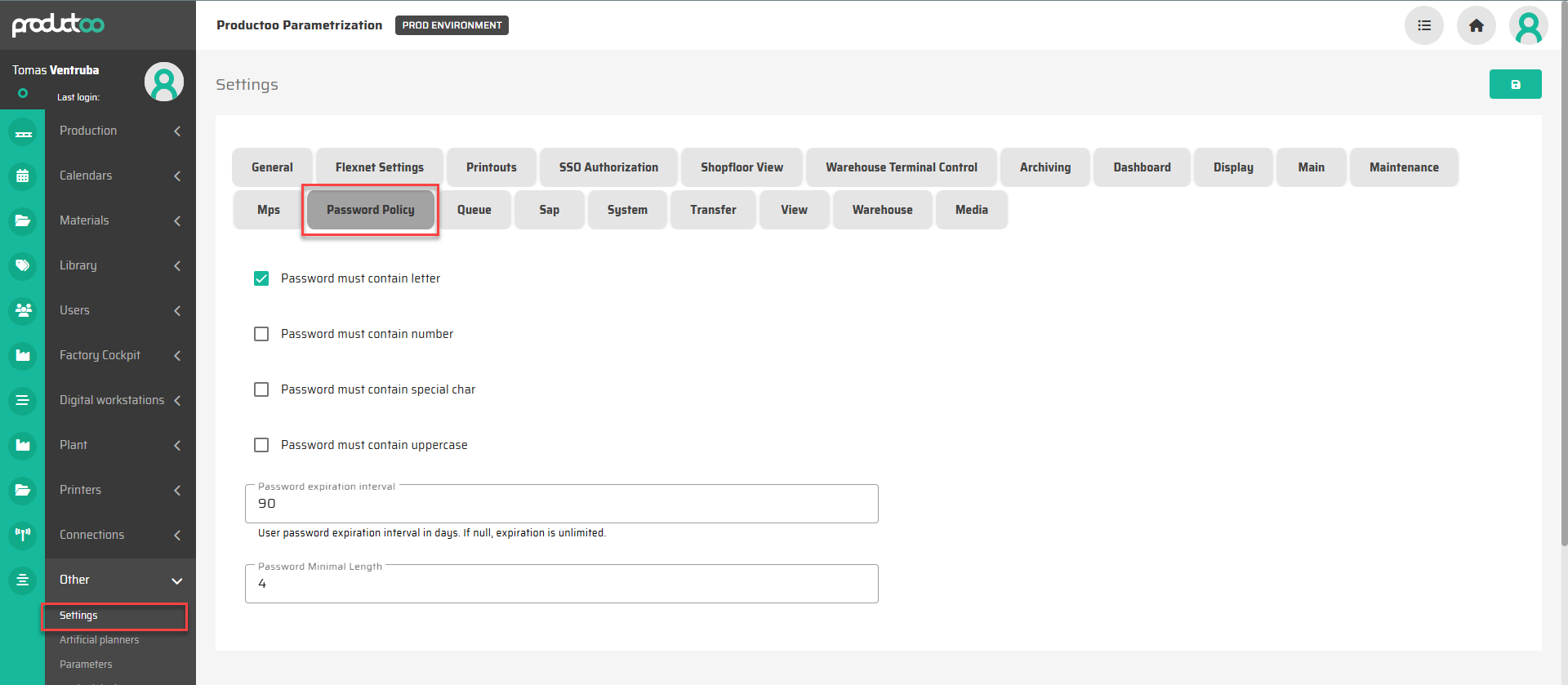The image size is (1568, 685).
Task: Open the home icon in header
Action: [x=1476, y=25]
